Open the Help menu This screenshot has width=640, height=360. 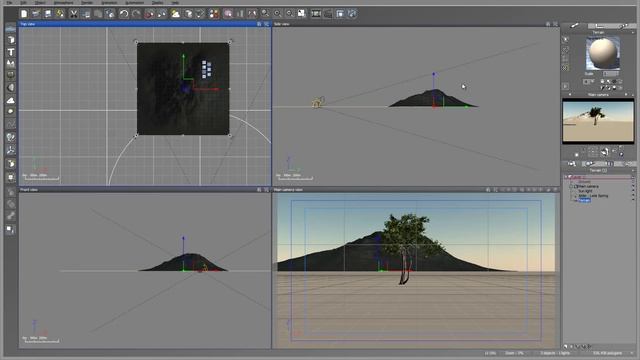click(x=175, y=2)
